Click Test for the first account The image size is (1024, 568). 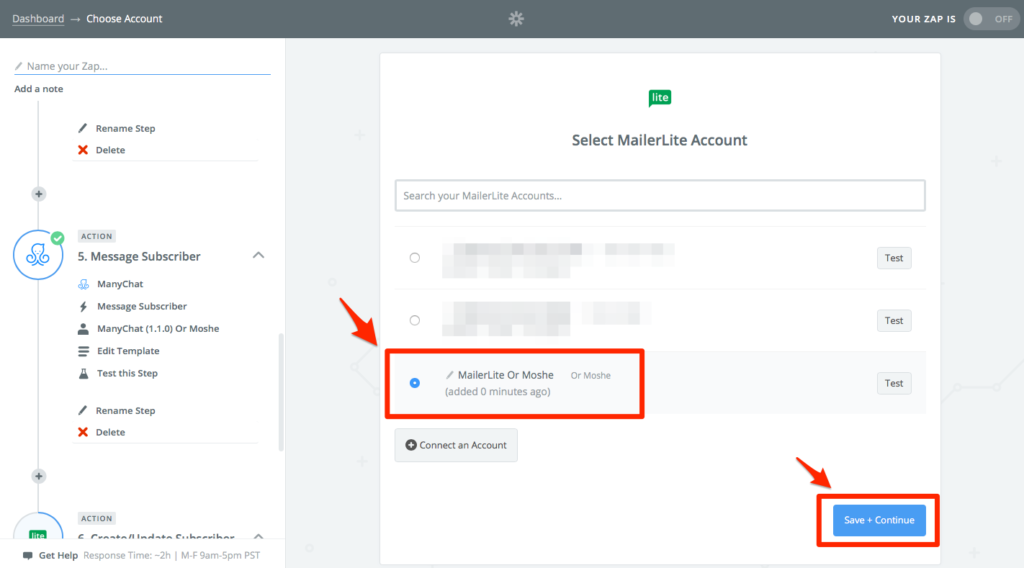click(x=893, y=258)
